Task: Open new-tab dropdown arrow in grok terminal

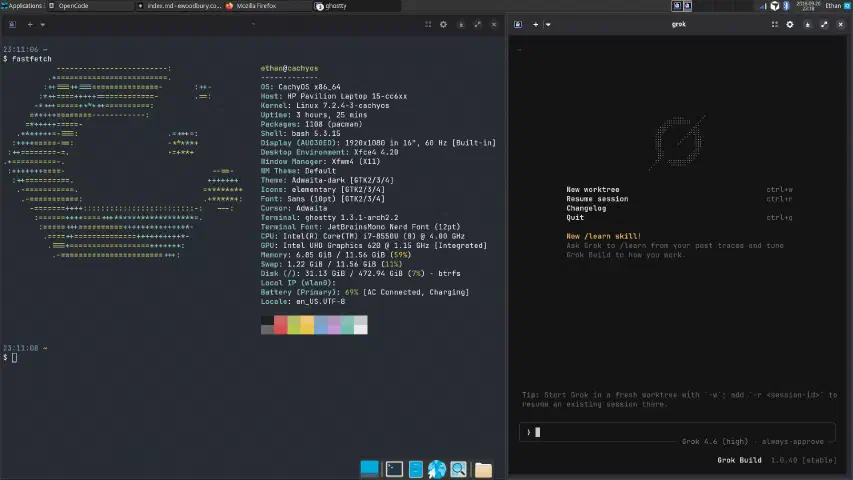Action: click(x=548, y=24)
